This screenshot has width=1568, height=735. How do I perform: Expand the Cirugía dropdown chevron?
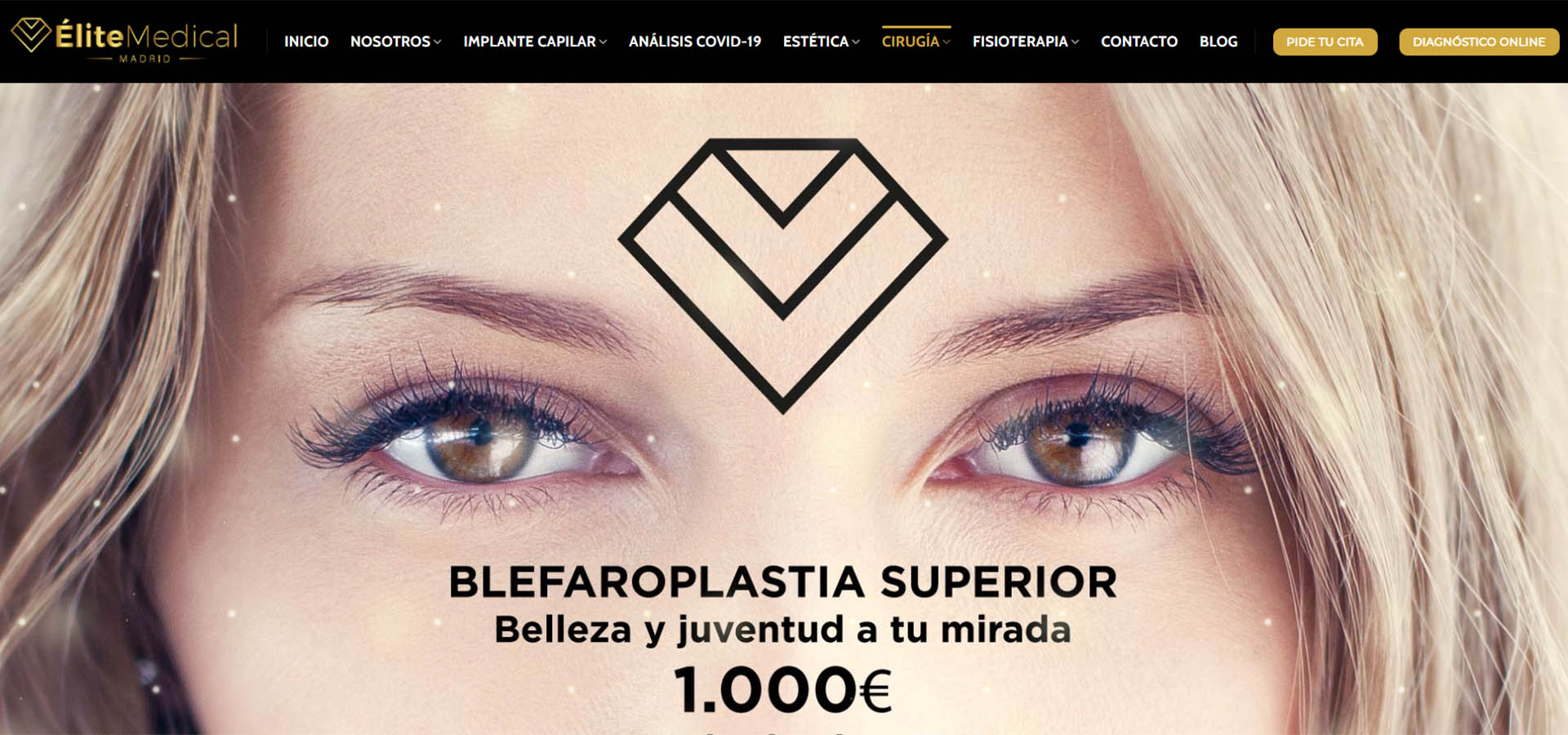click(947, 42)
